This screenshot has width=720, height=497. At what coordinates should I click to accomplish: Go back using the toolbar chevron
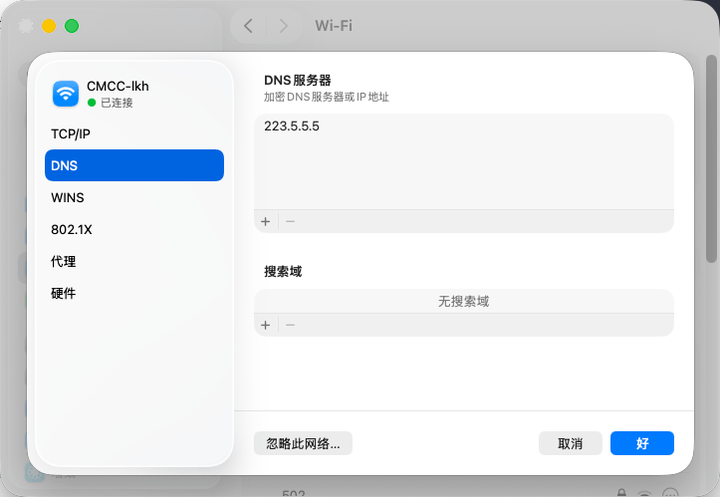point(248,26)
